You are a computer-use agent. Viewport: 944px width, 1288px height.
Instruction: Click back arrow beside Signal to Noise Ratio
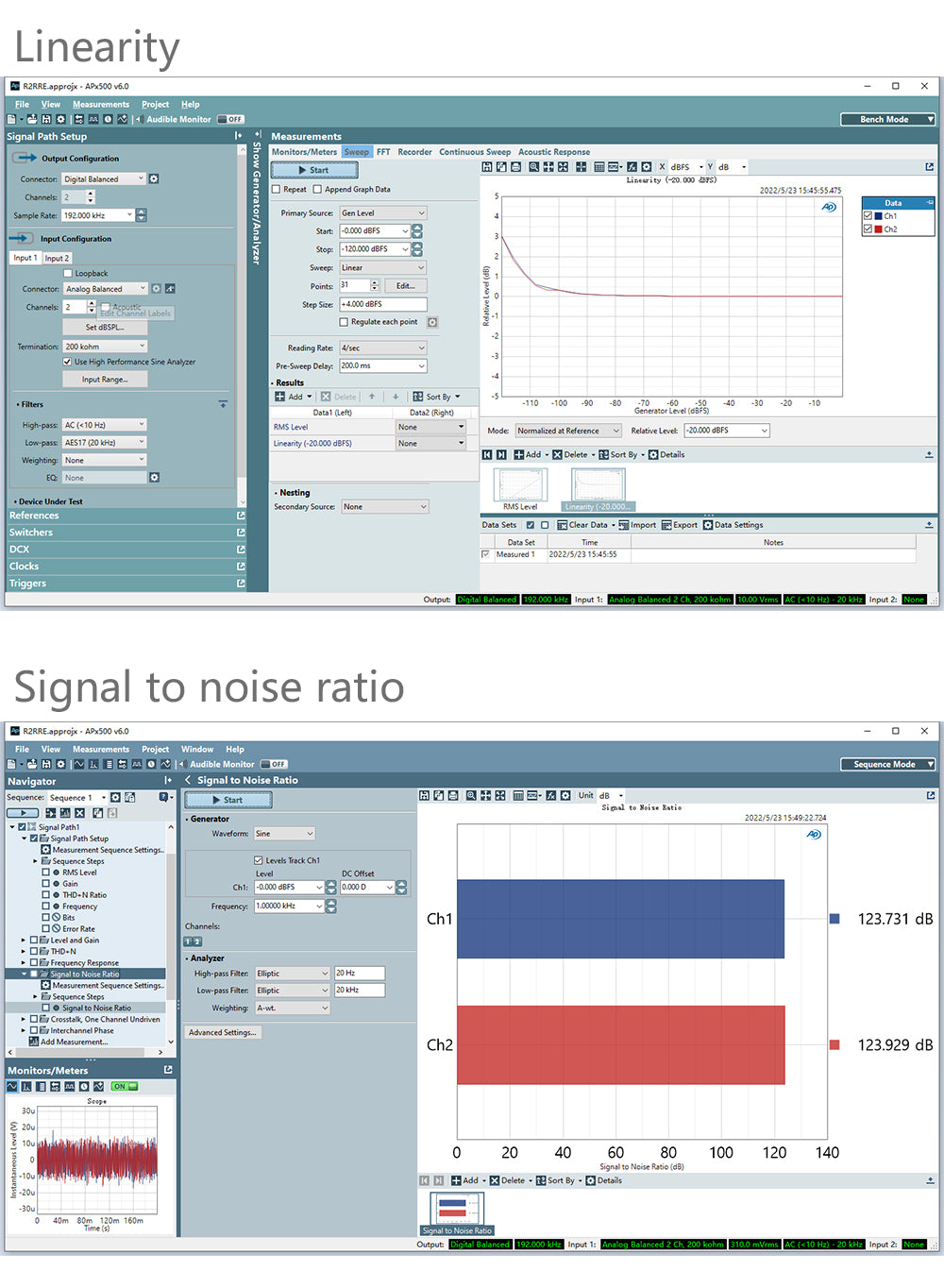click(188, 780)
